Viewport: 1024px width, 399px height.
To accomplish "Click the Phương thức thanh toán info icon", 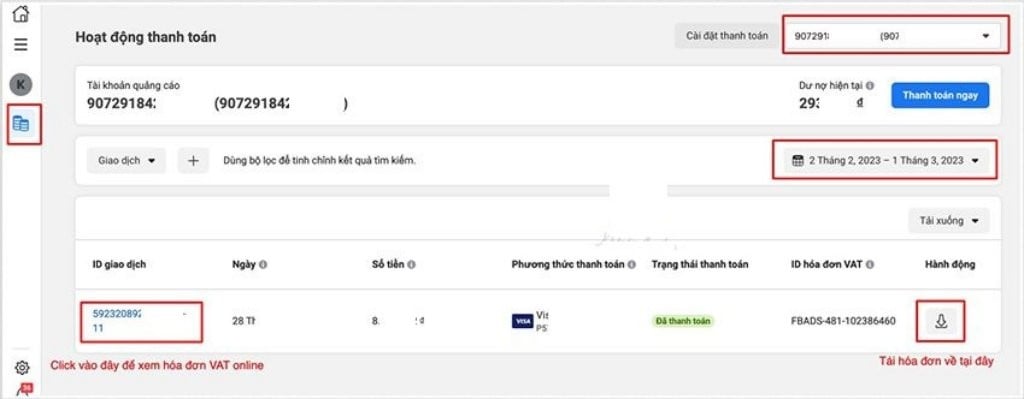I will pos(632,264).
